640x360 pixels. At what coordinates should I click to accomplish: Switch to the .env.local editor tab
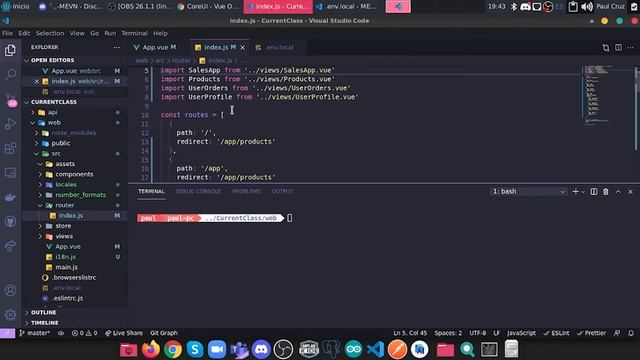coord(279,47)
